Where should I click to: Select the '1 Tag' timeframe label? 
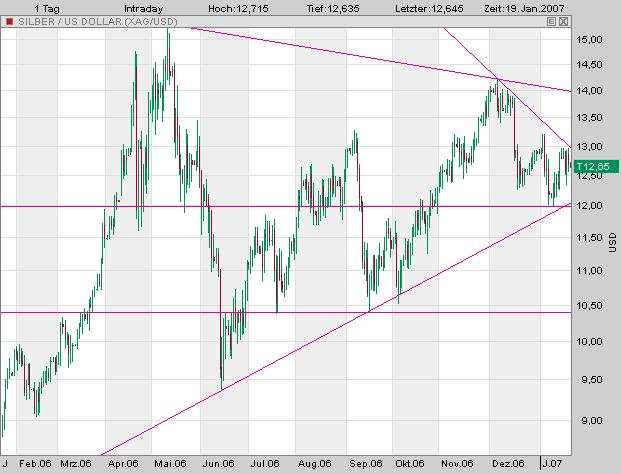47,9
